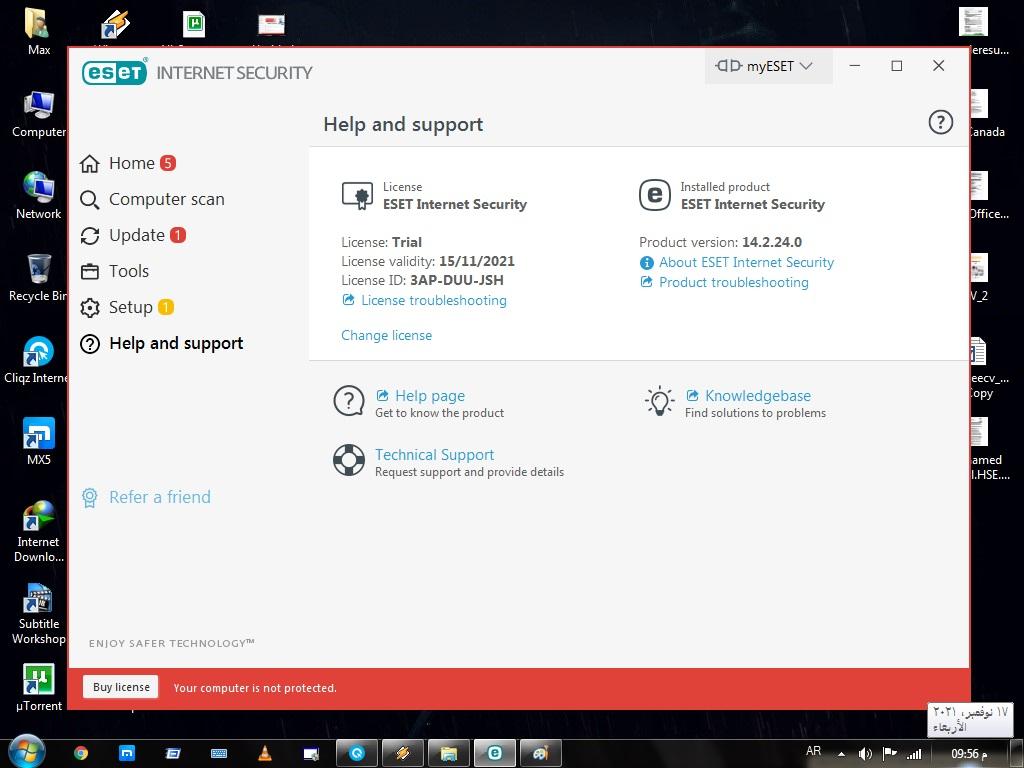Click the help question mark icon at top right

point(940,122)
